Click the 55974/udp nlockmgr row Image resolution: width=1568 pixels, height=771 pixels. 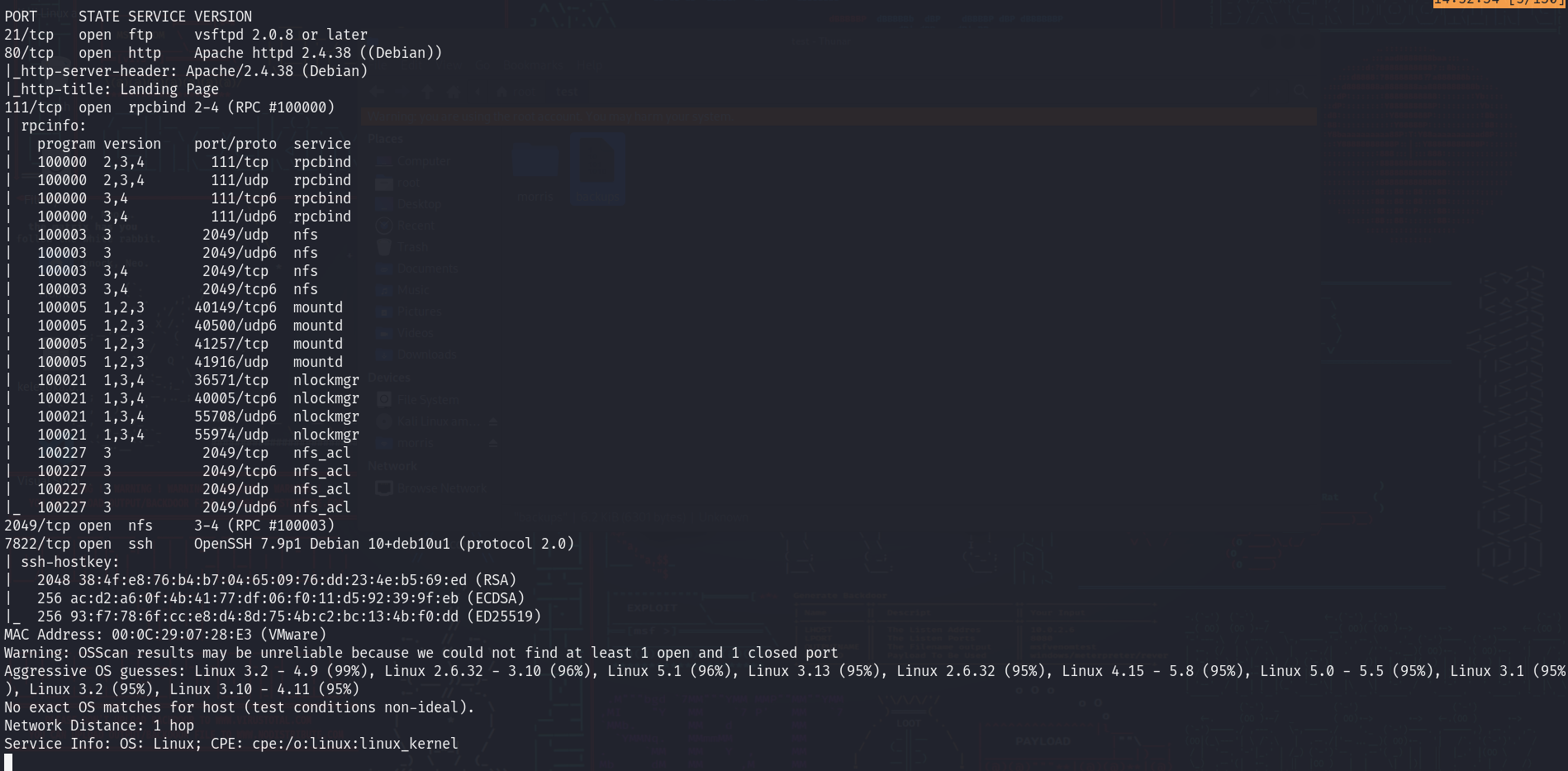click(x=182, y=435)
